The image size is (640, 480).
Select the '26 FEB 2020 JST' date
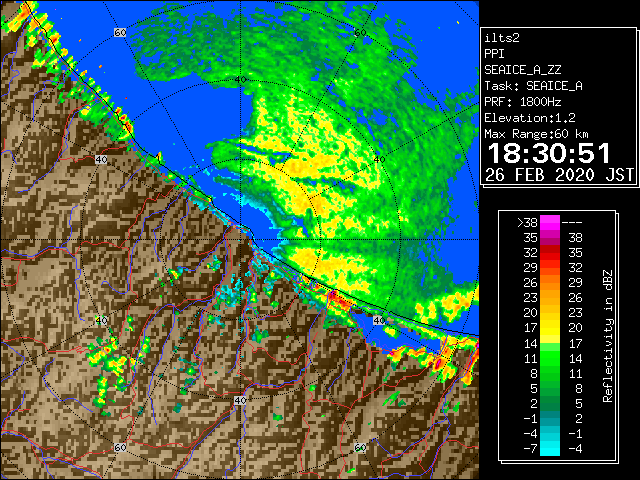pyautogui.click(x=560, y=175)
